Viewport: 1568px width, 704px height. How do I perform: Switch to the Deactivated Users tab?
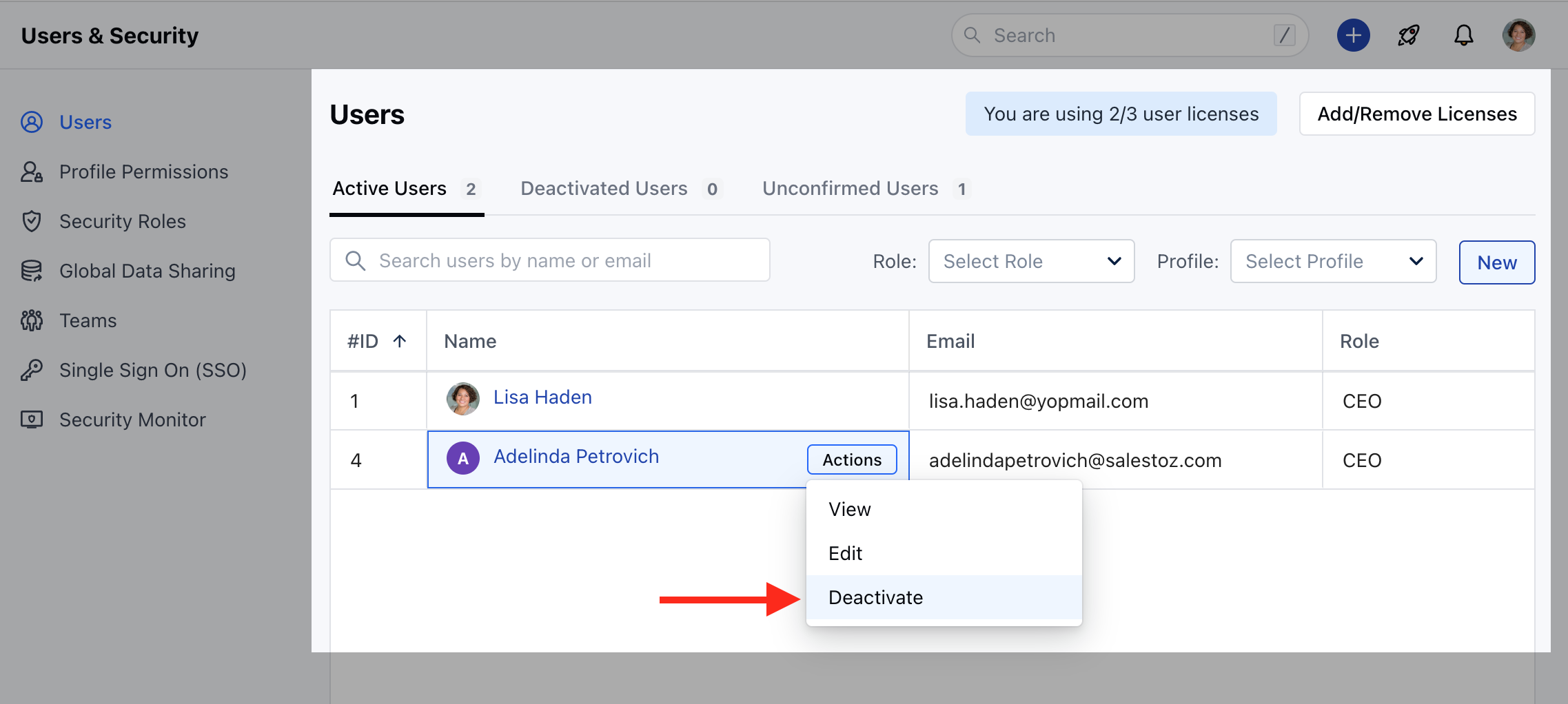pos(604,188)
